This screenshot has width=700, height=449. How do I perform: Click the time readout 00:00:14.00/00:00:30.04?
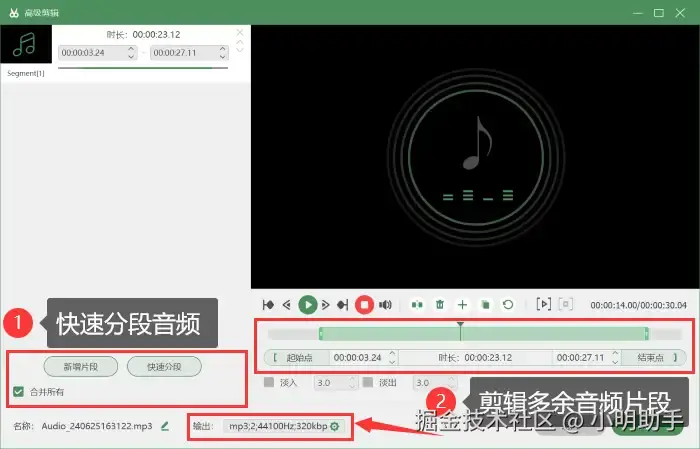pyautogui.click(x=638, y=305)
